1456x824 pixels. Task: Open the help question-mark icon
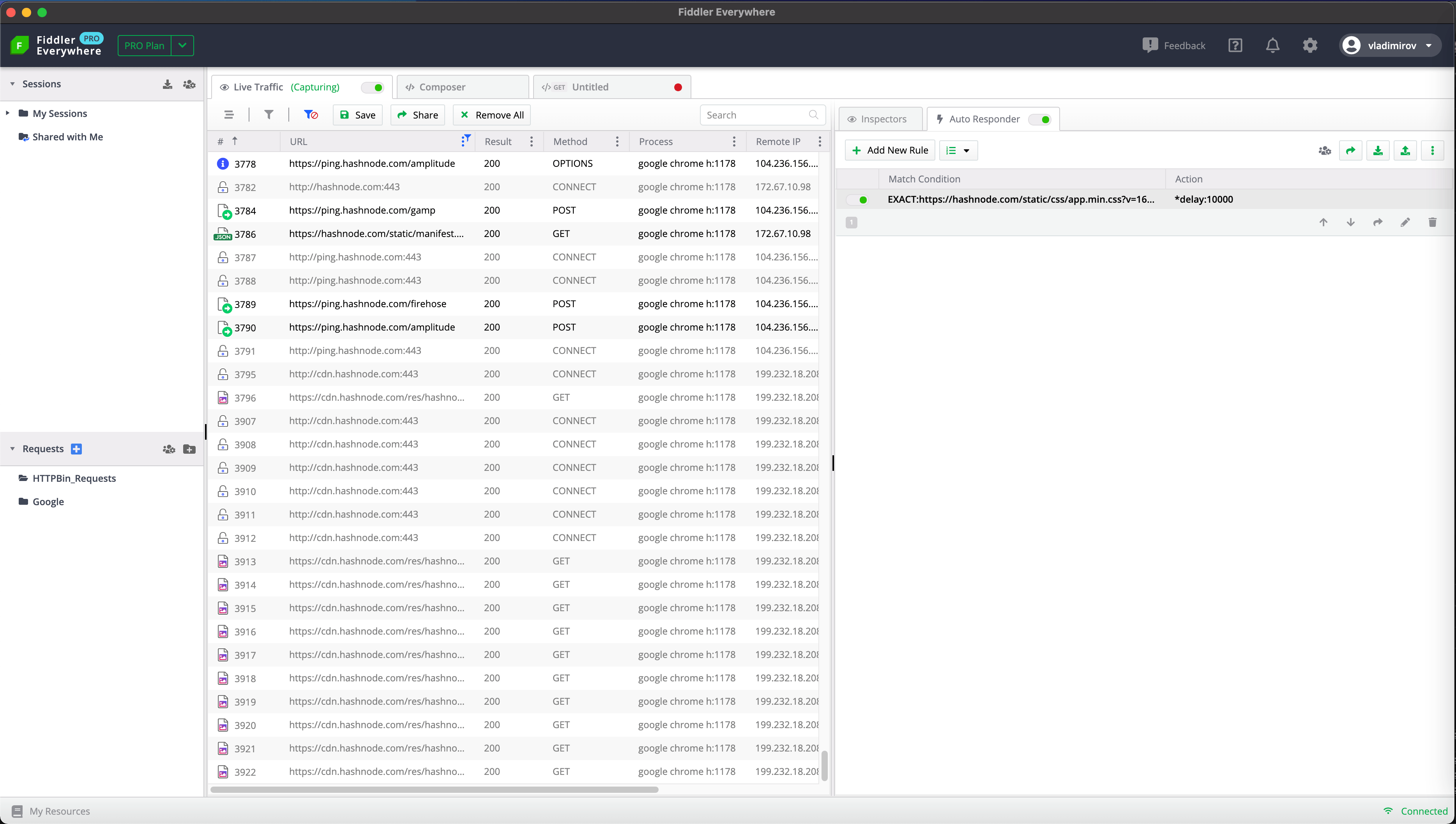point(1235,45)
